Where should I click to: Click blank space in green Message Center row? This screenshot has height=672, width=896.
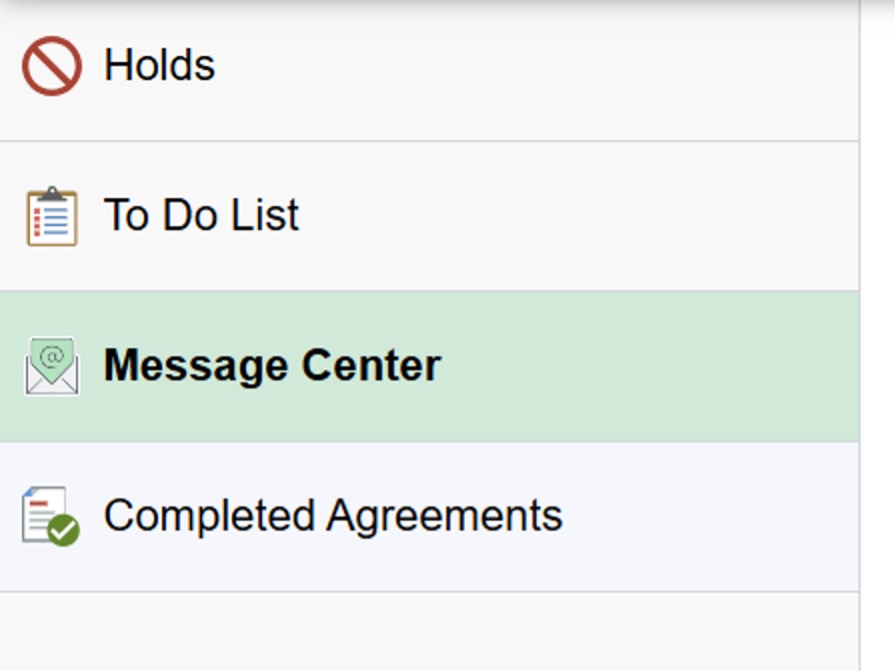tap(651, 366)
